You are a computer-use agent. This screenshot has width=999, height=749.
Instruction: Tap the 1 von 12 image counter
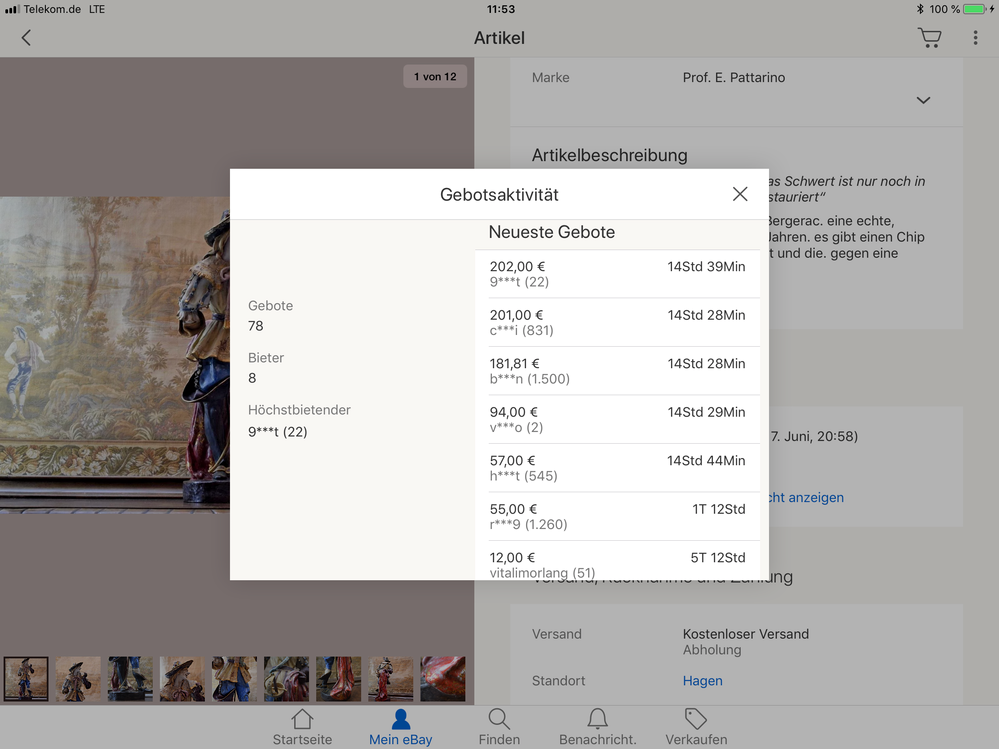435,77
